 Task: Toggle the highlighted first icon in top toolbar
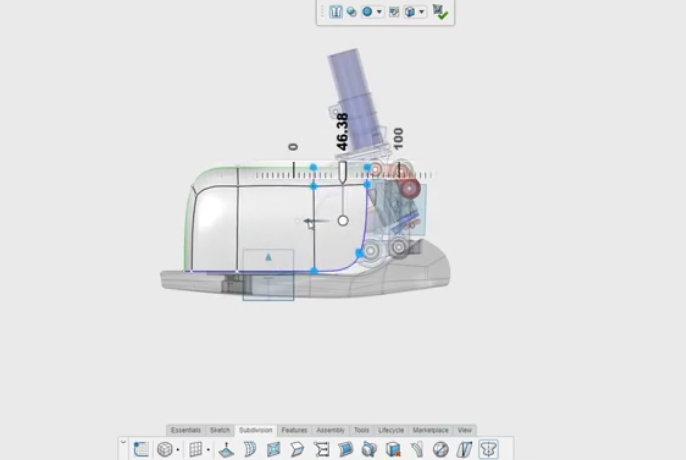pyautogui.click(x=336, y=11)
